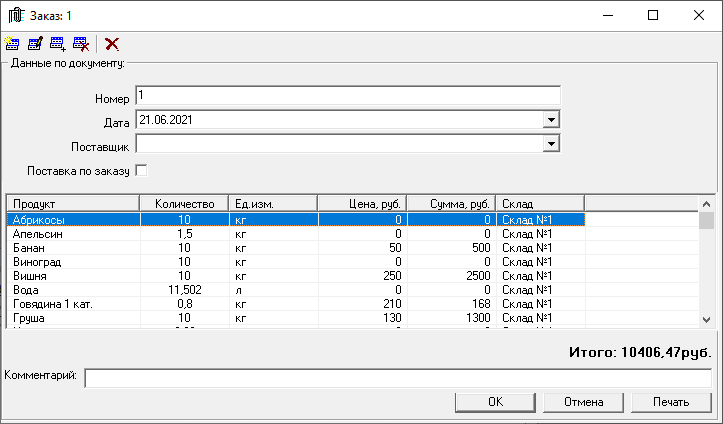Viewport: 723px width, 424px height.
Task: Click the app icon in title bar
Action: (x=16, y=16)
